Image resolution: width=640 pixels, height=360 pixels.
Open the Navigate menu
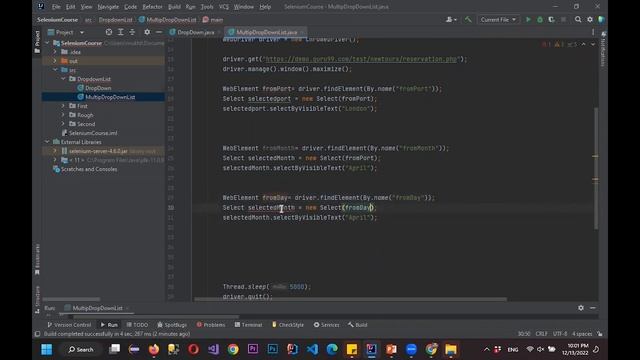pos(108,7)
